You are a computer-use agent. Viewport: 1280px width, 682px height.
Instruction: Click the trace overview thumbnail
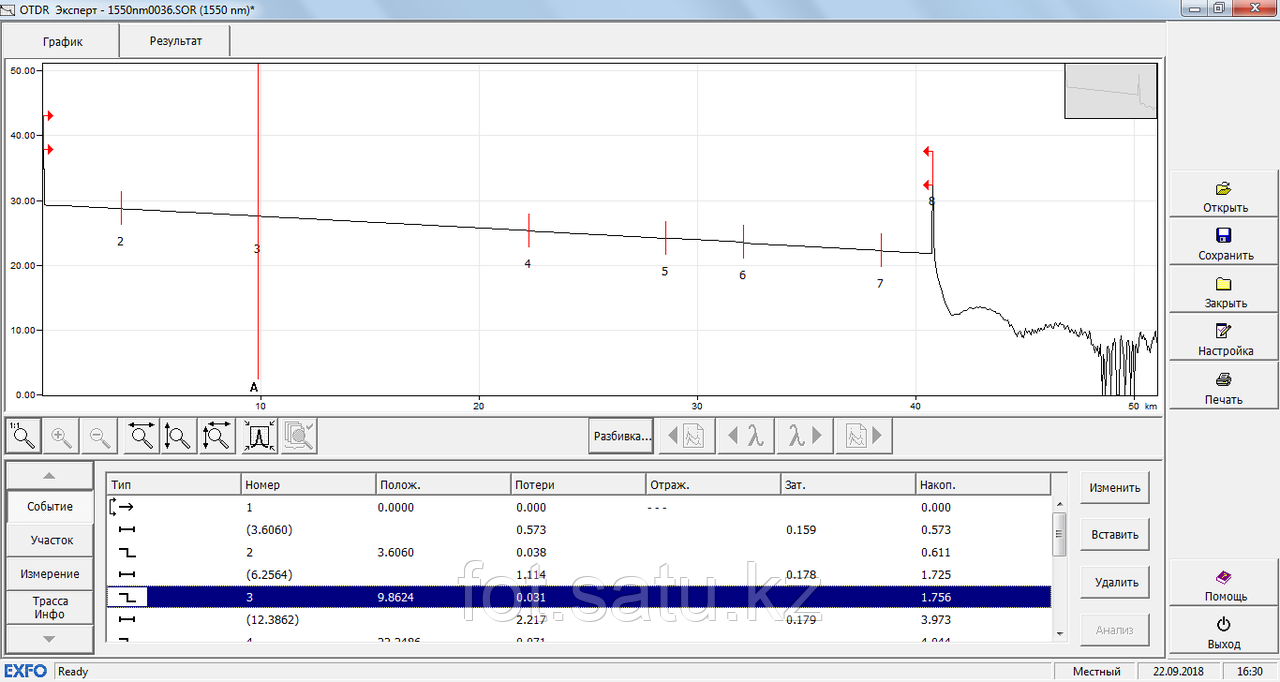[x=1111, y=91]
